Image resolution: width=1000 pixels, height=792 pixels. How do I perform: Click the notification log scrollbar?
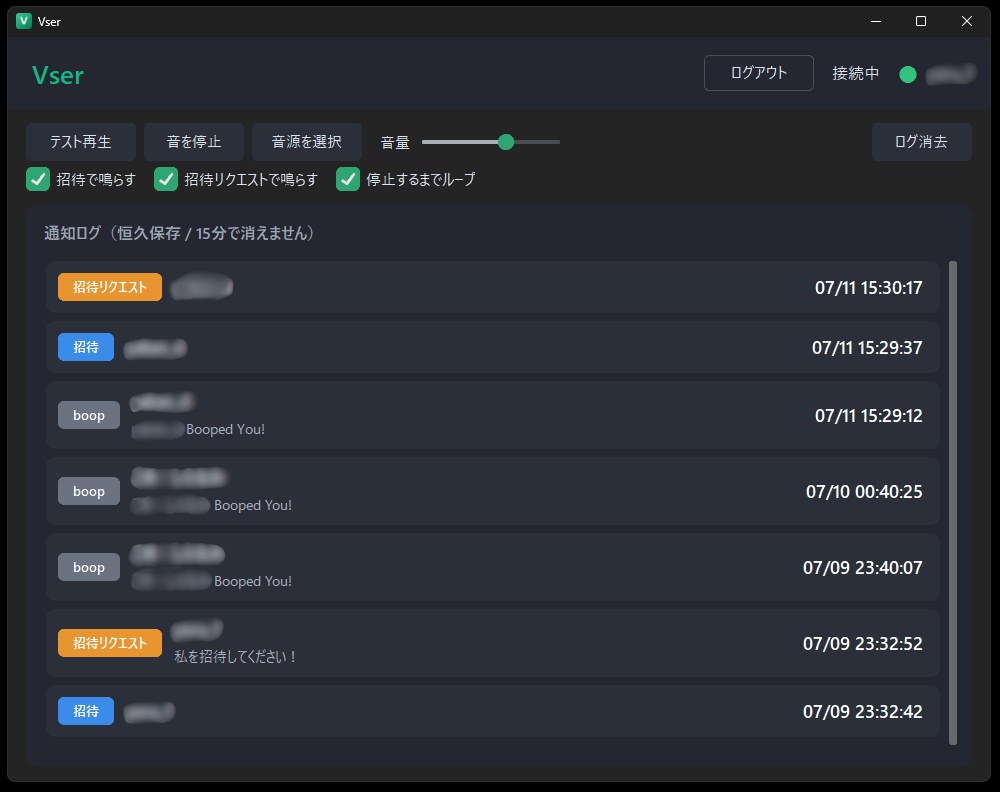point(953,502)
